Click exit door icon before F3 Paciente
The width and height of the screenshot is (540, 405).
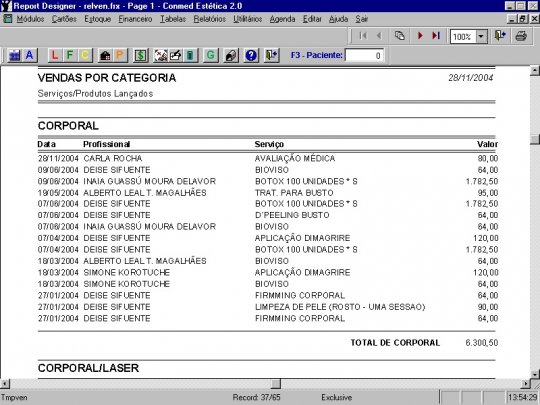[x=271, y=55]
